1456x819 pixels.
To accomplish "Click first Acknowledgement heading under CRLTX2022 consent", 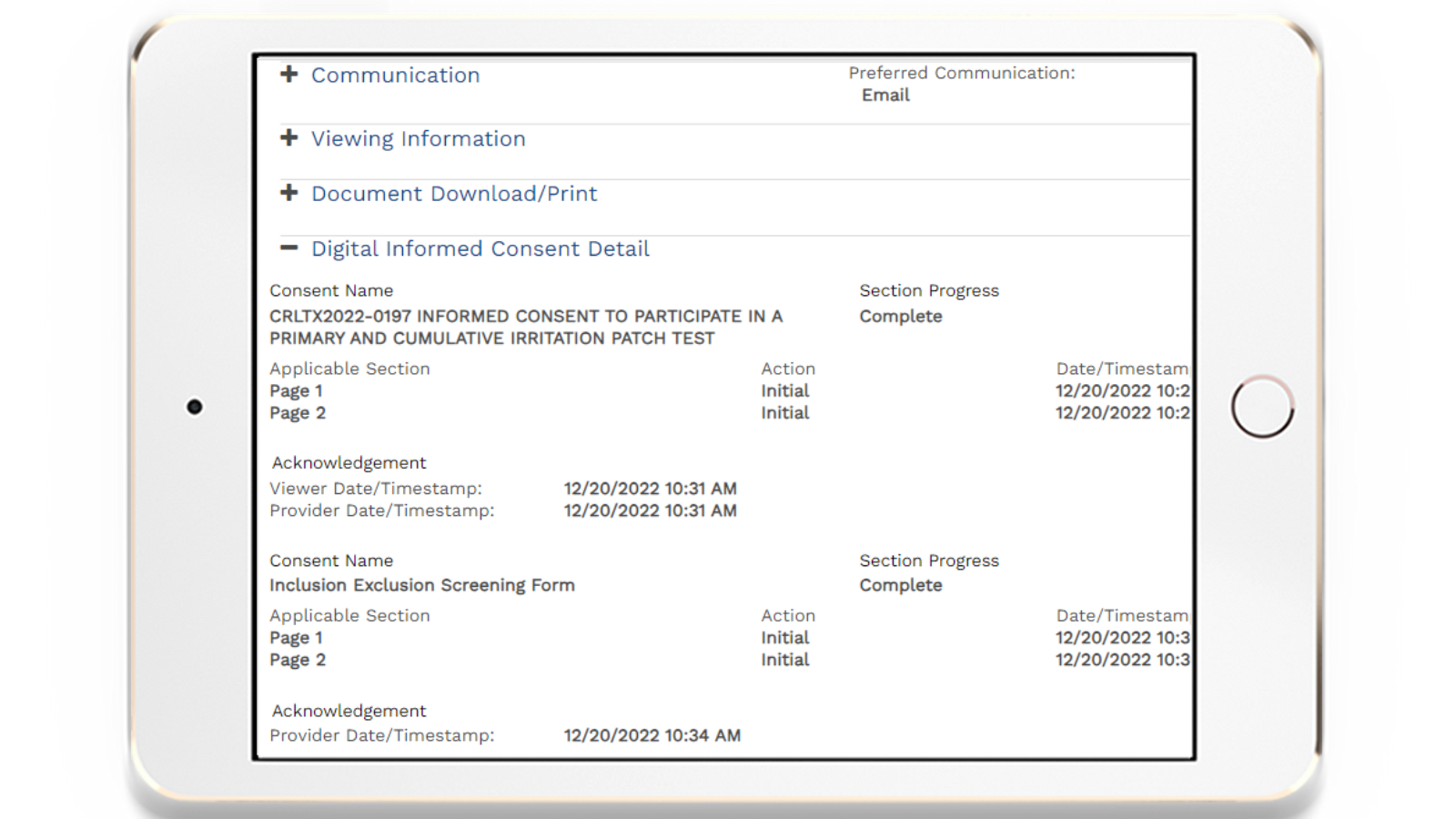I will pos(349,463).
